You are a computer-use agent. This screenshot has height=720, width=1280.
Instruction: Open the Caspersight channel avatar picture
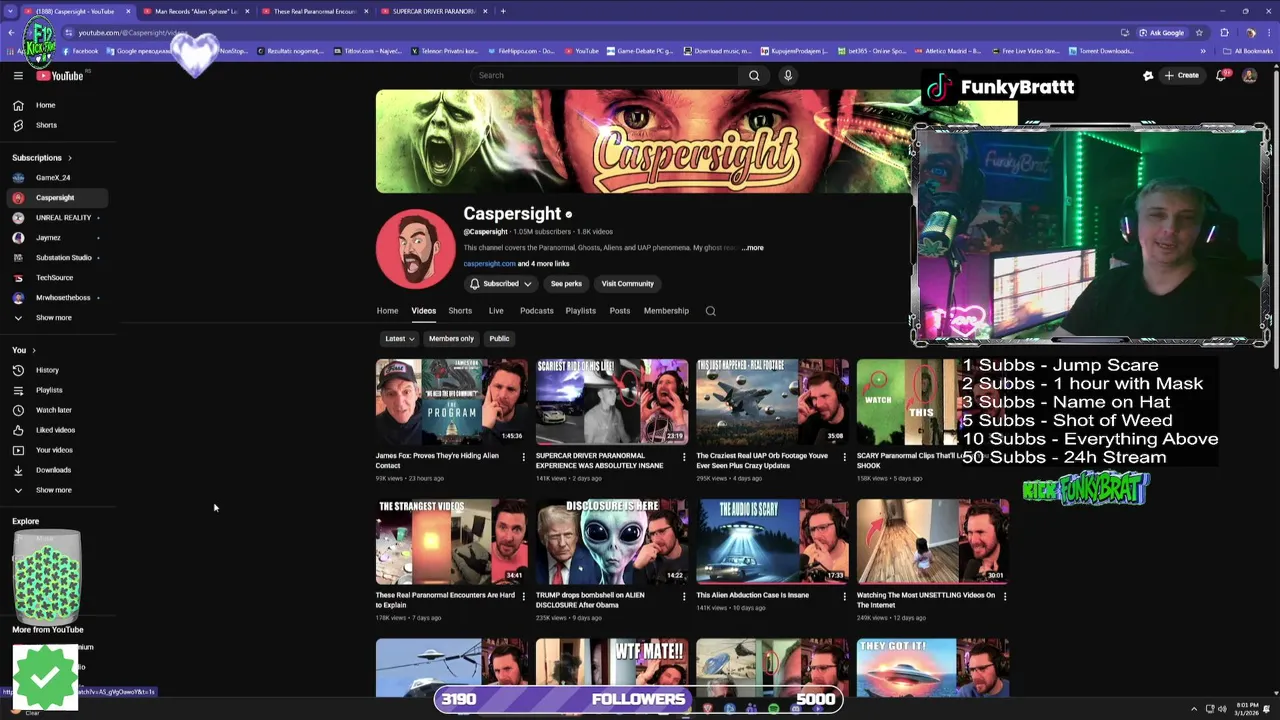pyautogui.click(x=414, y=249)
